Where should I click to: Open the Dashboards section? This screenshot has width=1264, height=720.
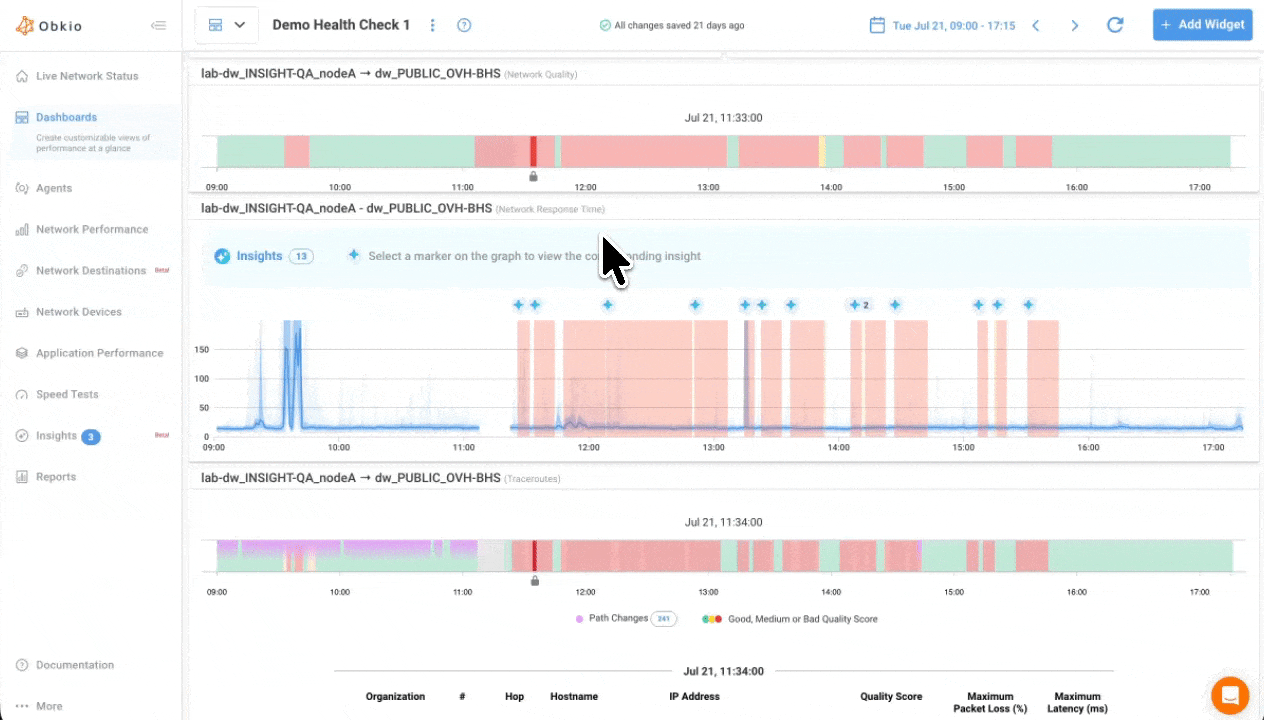click(66, 117)
